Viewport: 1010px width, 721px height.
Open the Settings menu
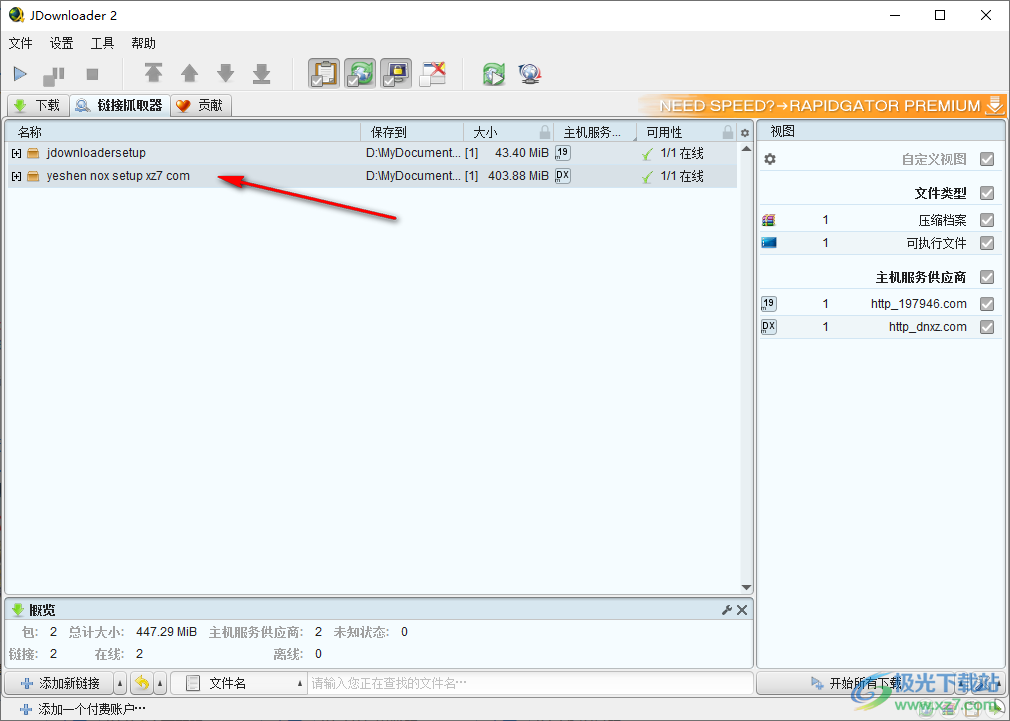[x=62, y=43]
